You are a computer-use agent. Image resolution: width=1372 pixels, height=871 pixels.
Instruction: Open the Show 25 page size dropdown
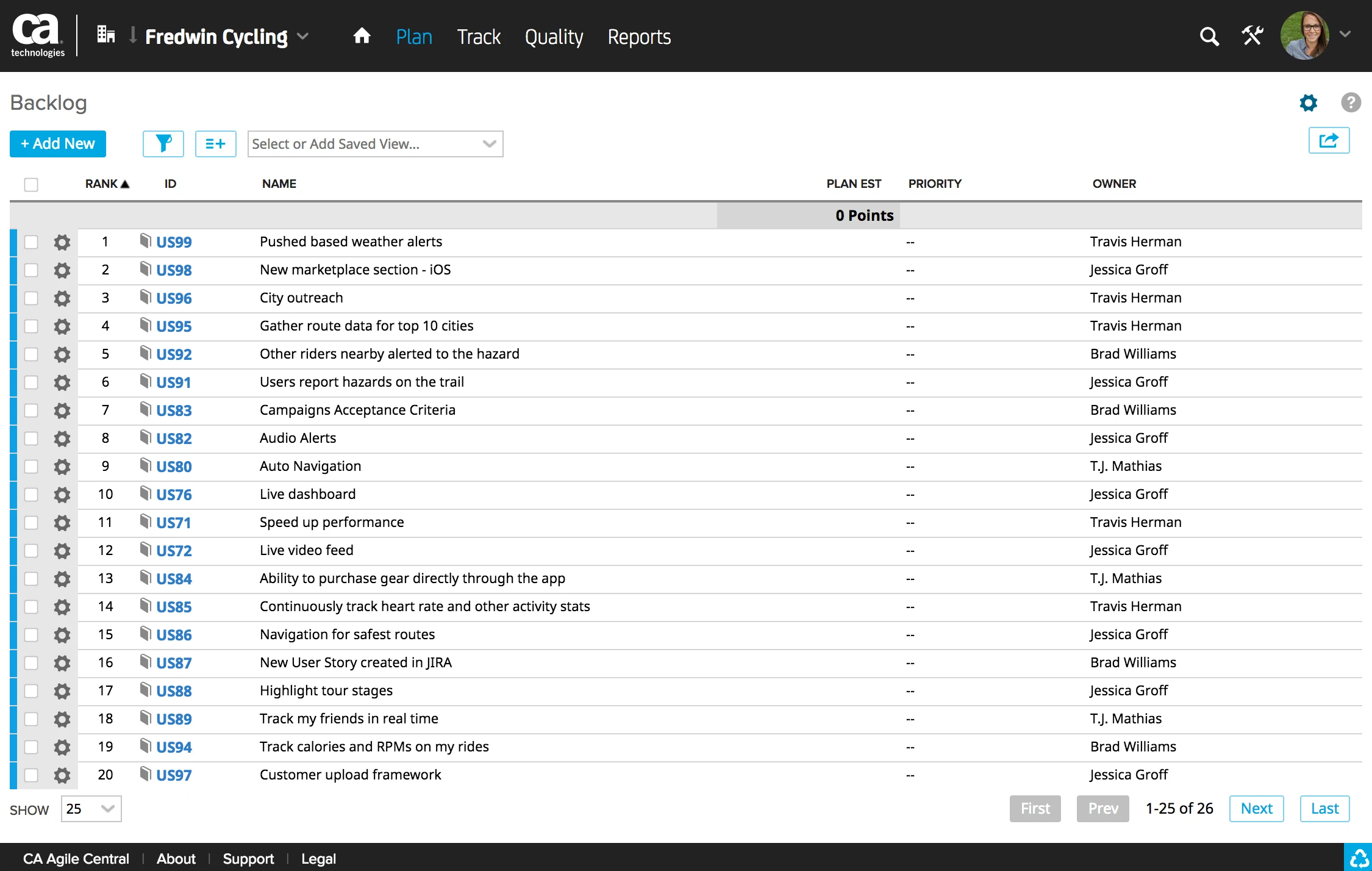click(91, 809)
